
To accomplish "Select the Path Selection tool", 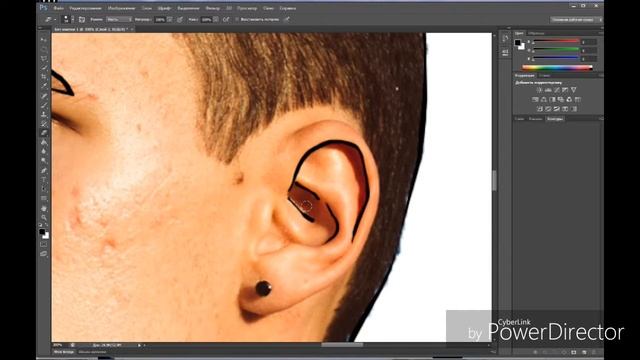I will tap(44, 189).
